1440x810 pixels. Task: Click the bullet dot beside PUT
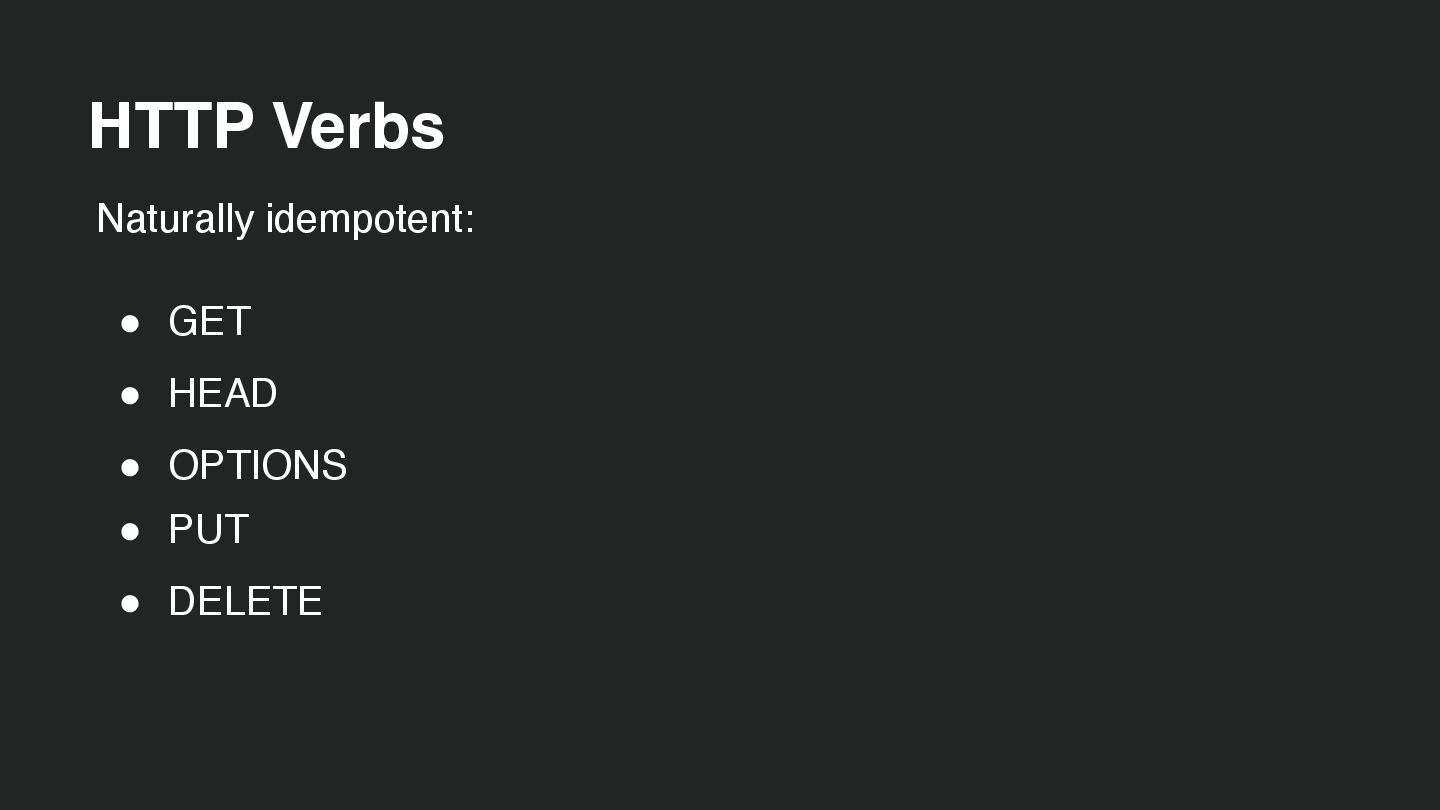pyautogui.click(x=130, y=532)
